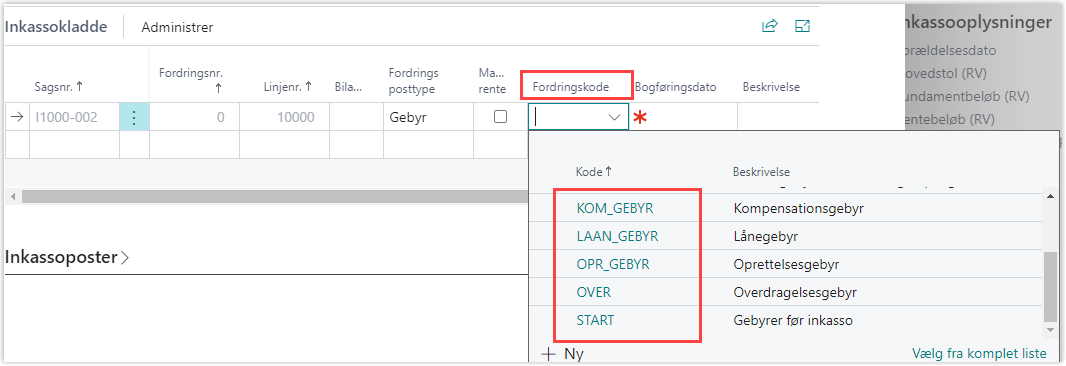
Task: Select the LAAN_GEBYR code
Action: 617,236
